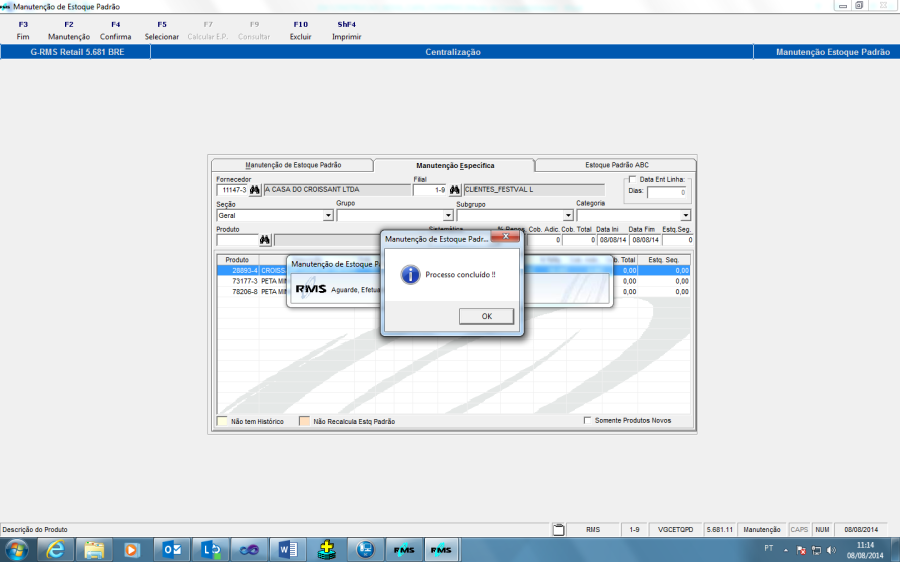Open Windows Media Player from taskbar
The image size is (900, 562).
click(131, 550)
